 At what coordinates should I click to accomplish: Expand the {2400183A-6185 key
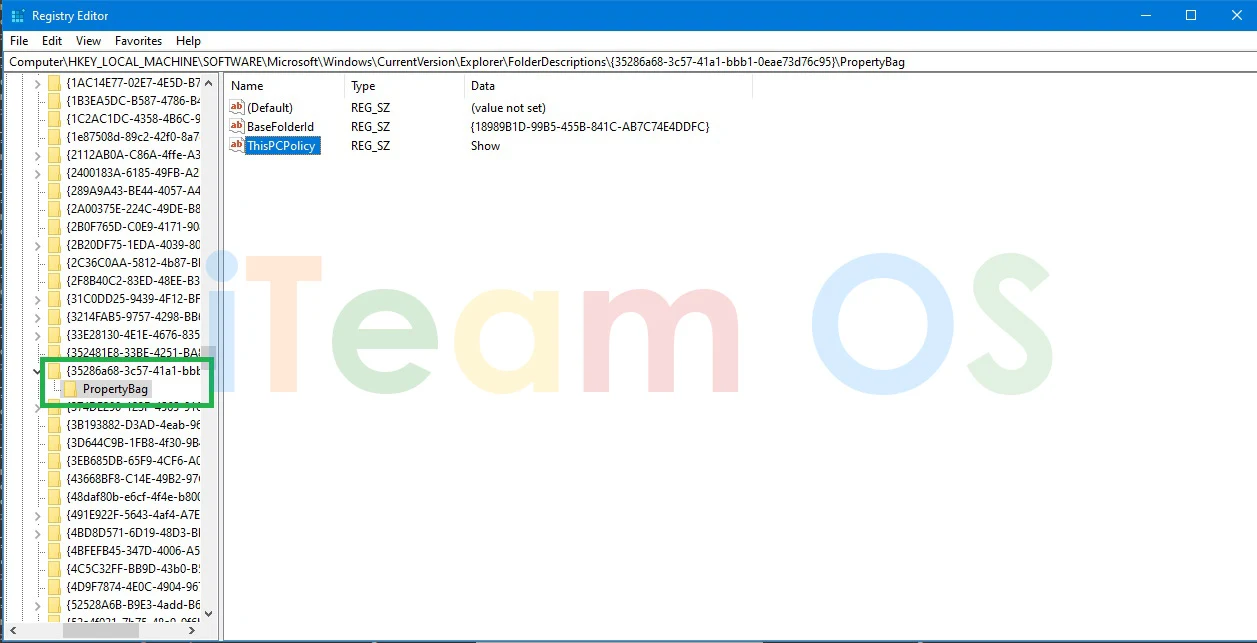point(38,172)
